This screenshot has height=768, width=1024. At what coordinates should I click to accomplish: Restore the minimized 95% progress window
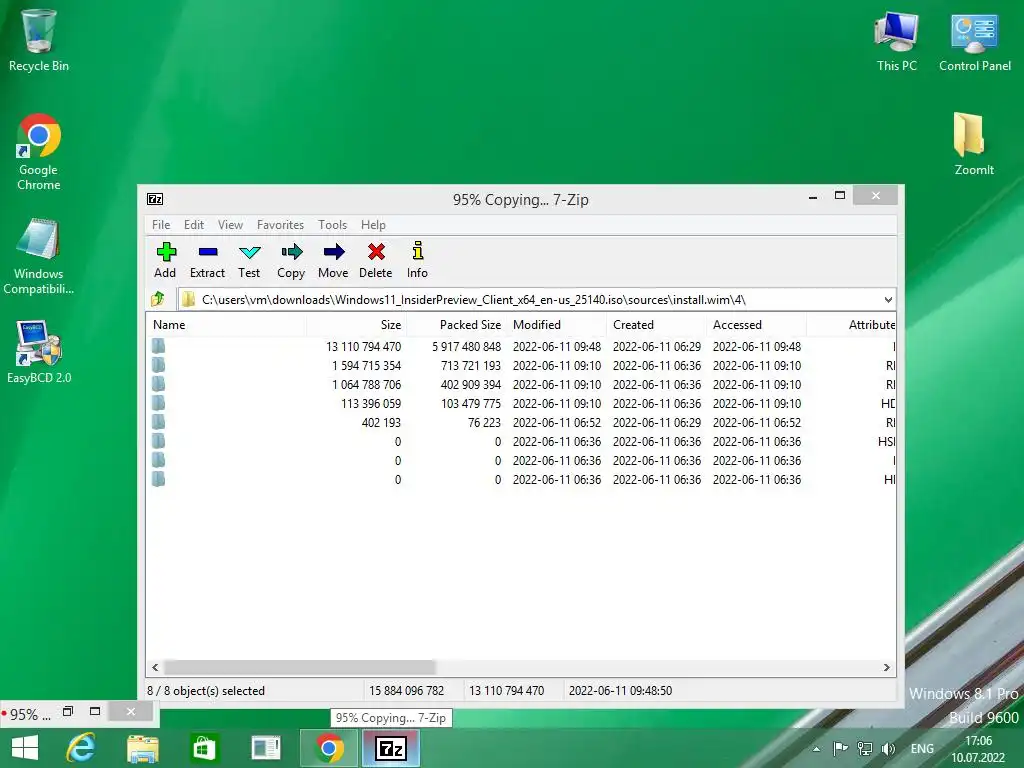[x=68, y=711]
